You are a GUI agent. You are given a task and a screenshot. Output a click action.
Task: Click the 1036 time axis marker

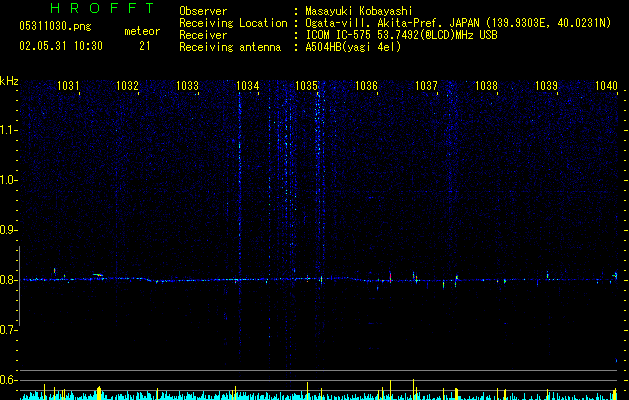click(366, 86)
